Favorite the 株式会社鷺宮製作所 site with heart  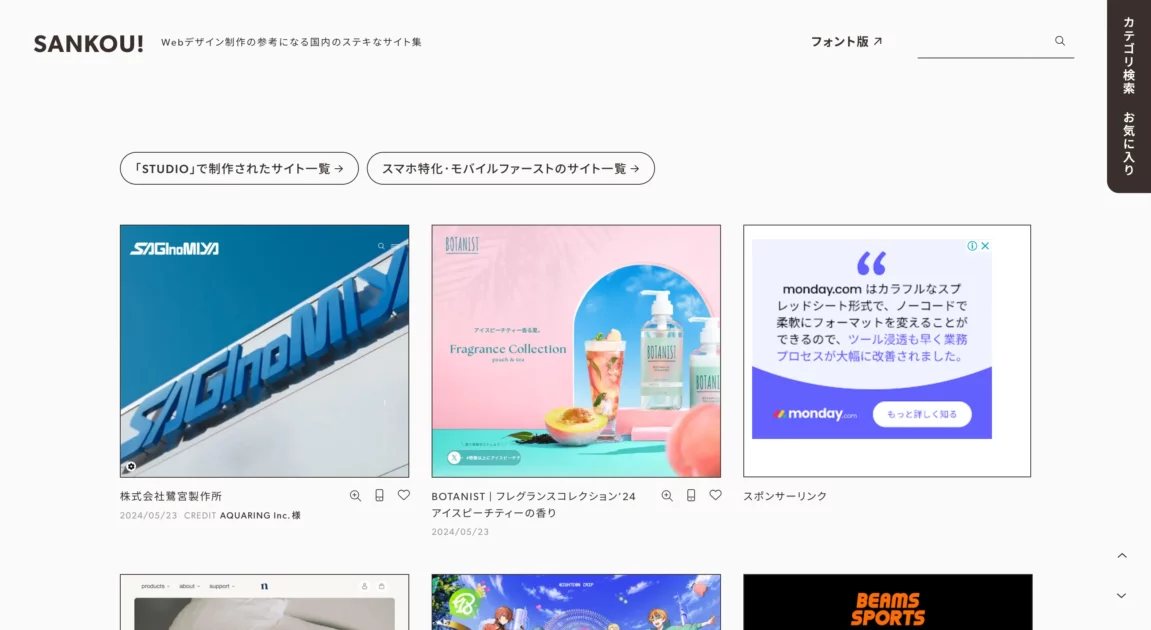coord(404,495)
